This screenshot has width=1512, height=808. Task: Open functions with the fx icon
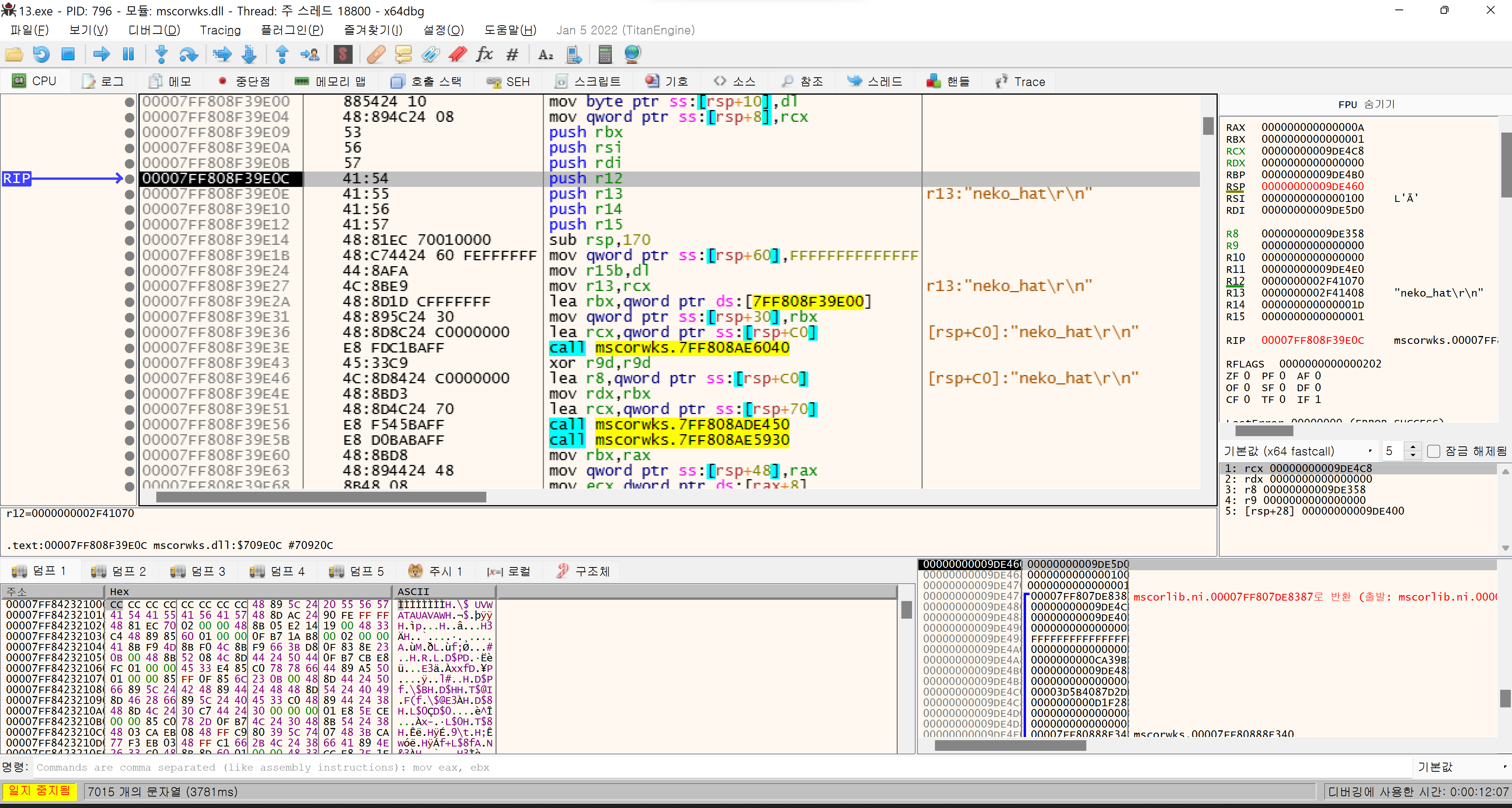click(x=484, y=54)
